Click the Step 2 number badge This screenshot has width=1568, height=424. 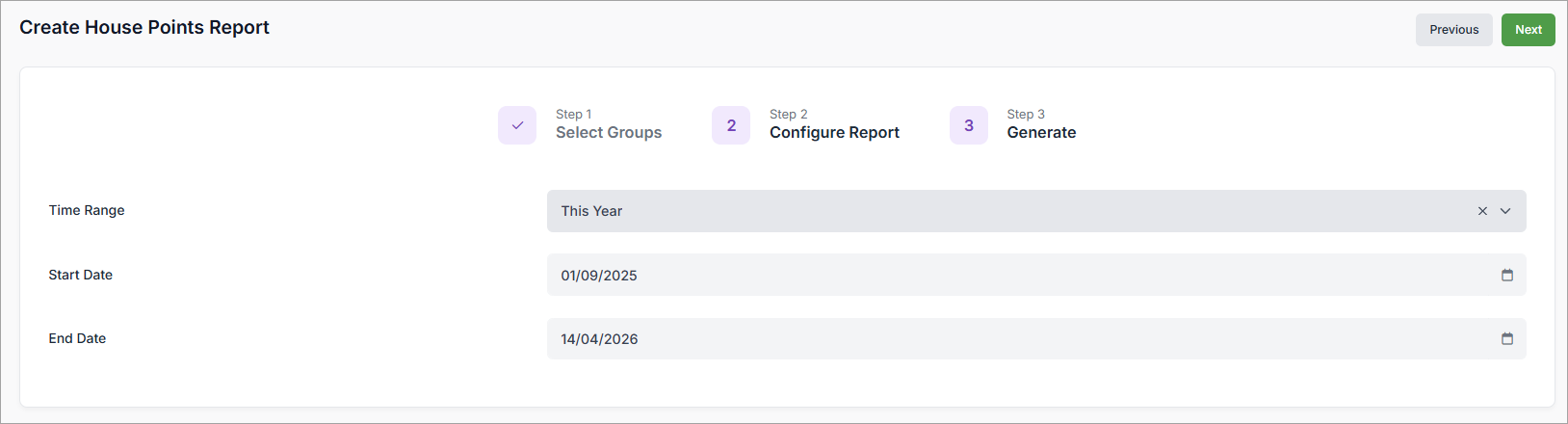pos(731,125)
